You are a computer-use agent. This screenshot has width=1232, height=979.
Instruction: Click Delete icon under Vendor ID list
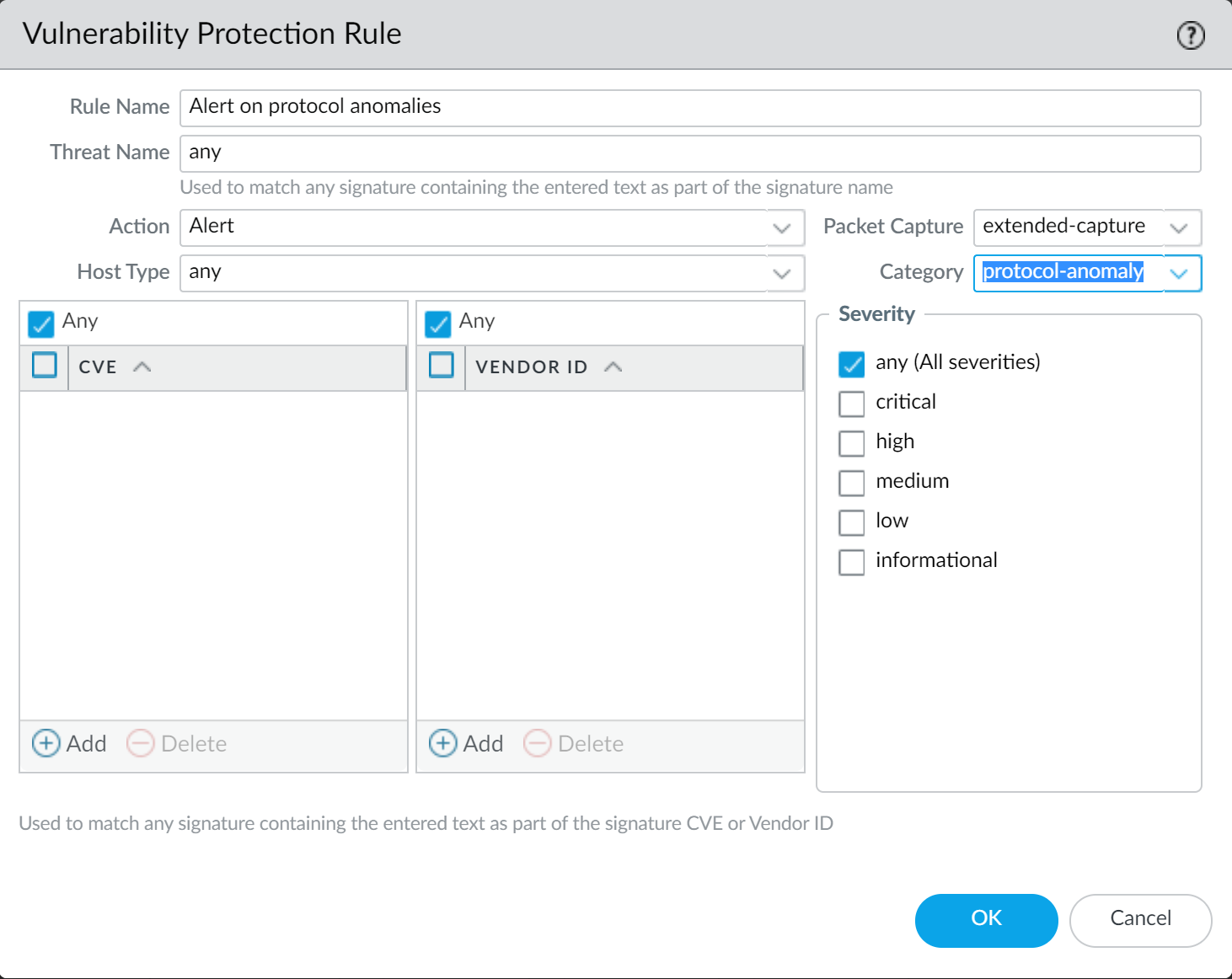tap(538, 743)
